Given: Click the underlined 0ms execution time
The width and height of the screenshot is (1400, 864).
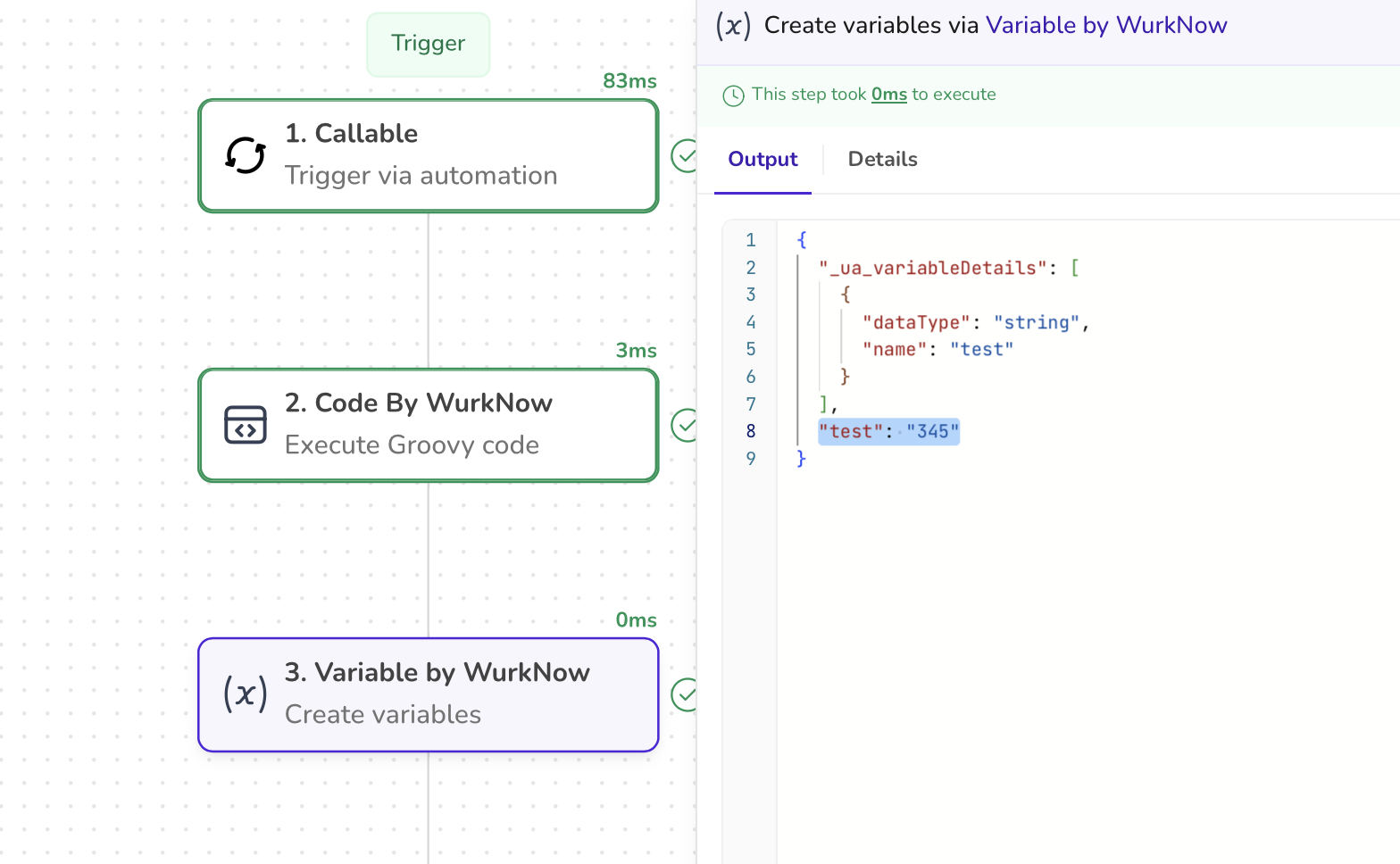Looking at the screenshot, I should pos(889,95).
